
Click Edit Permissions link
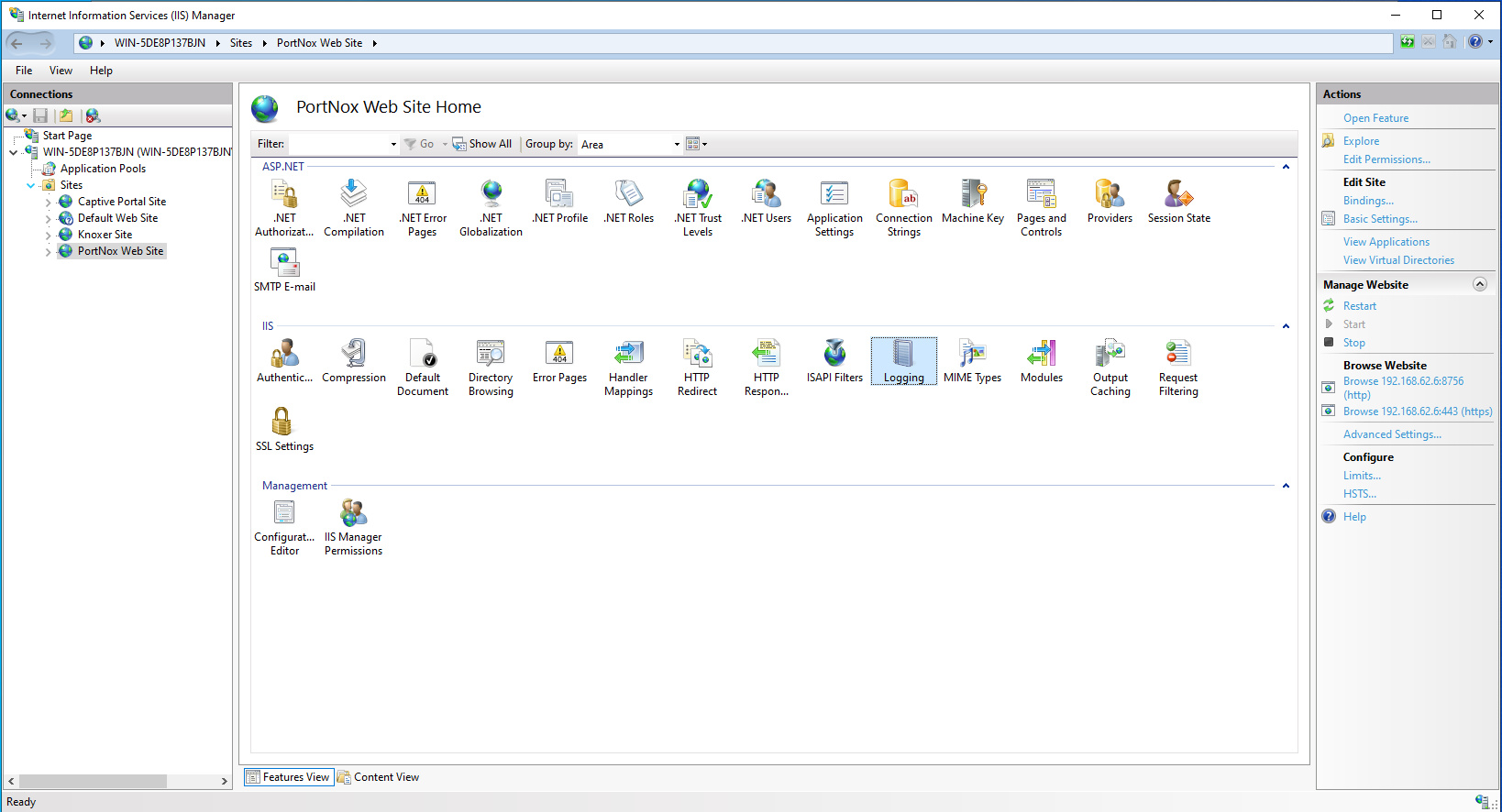coord(1386,159)
